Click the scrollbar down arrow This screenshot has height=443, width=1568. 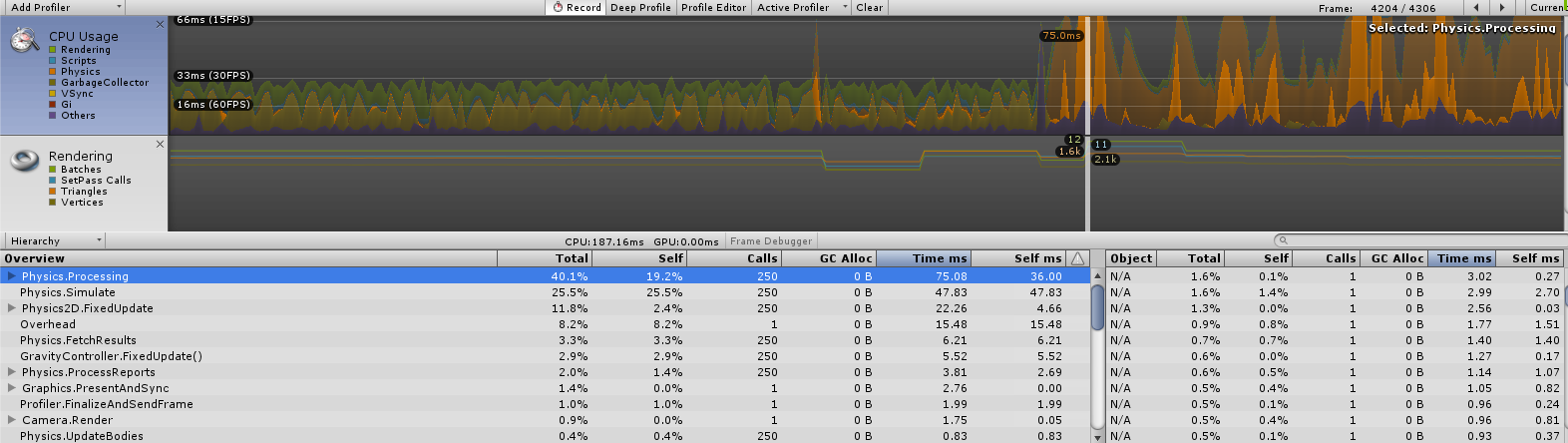click(1098, 437)
